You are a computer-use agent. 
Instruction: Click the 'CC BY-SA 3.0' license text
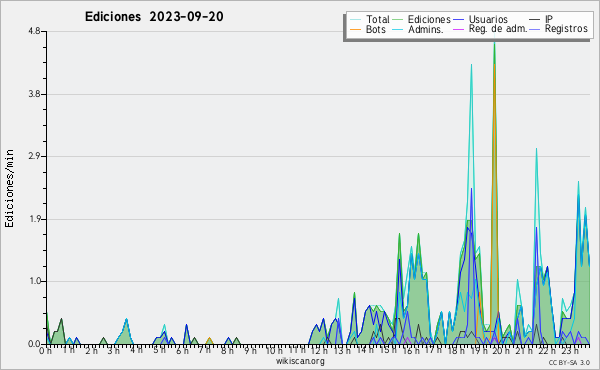[x=569, y=362]
